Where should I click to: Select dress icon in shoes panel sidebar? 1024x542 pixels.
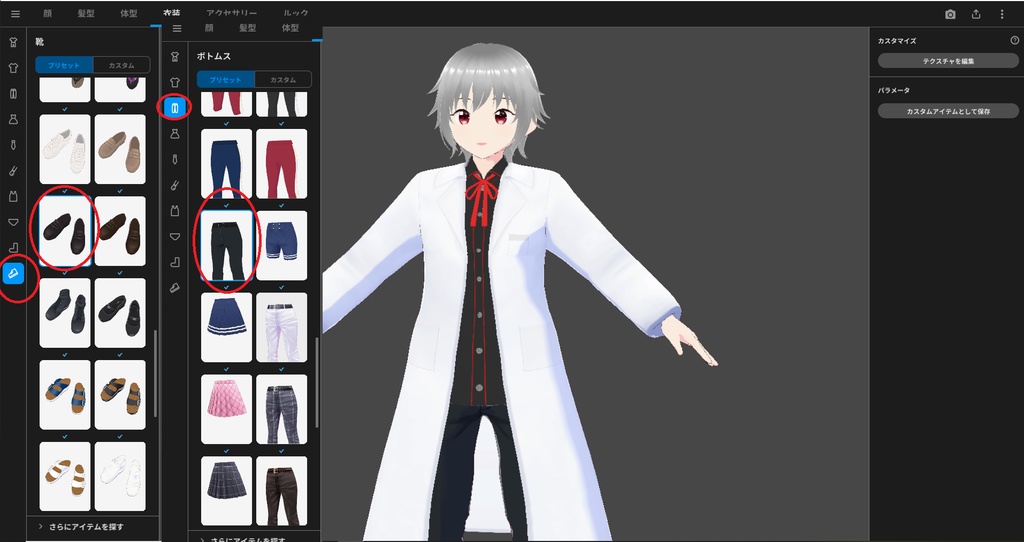13,120
